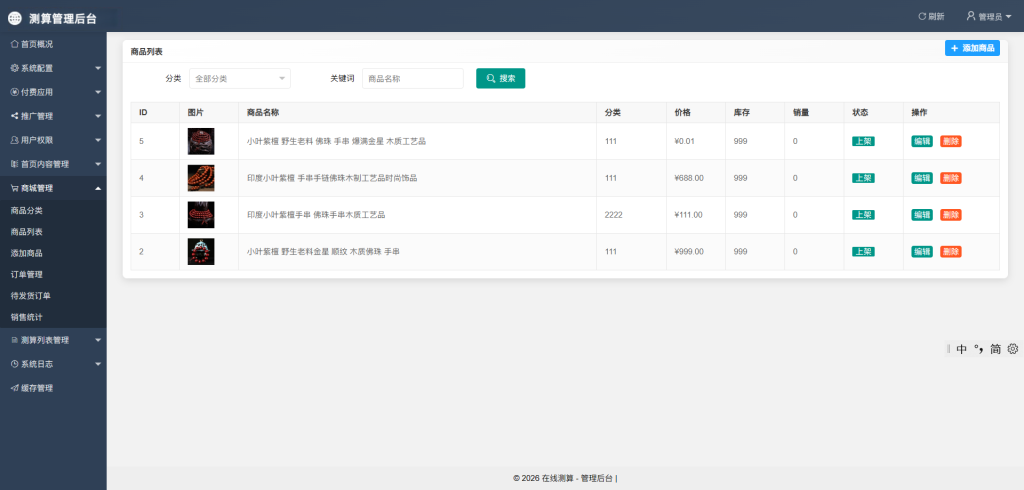1024x490 pixels.
Task: Click the rocket icon beside 缓存管理
Action: click(x=14, y=388)
